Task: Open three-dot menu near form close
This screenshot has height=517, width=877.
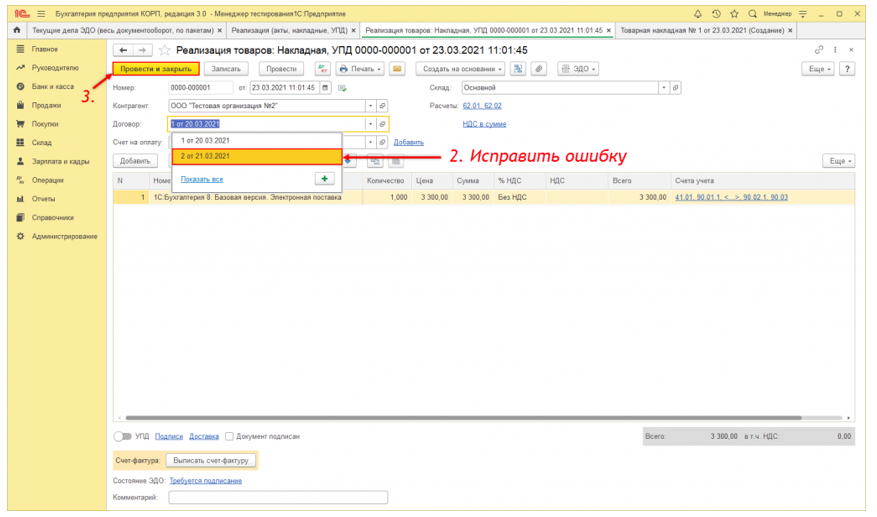Action: pos(835,50)
